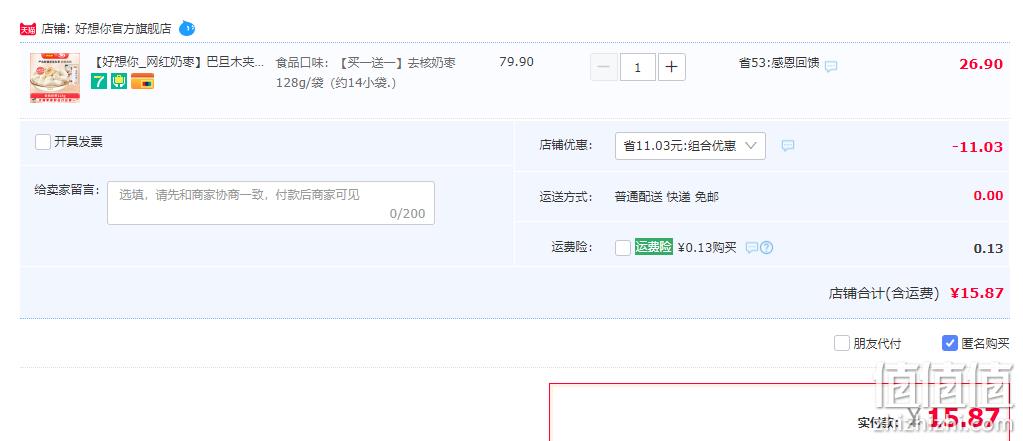Click the 普通配送 快递 免邮 text
The height and width of the screenshot is (441, 1023).
coord(667,196)
